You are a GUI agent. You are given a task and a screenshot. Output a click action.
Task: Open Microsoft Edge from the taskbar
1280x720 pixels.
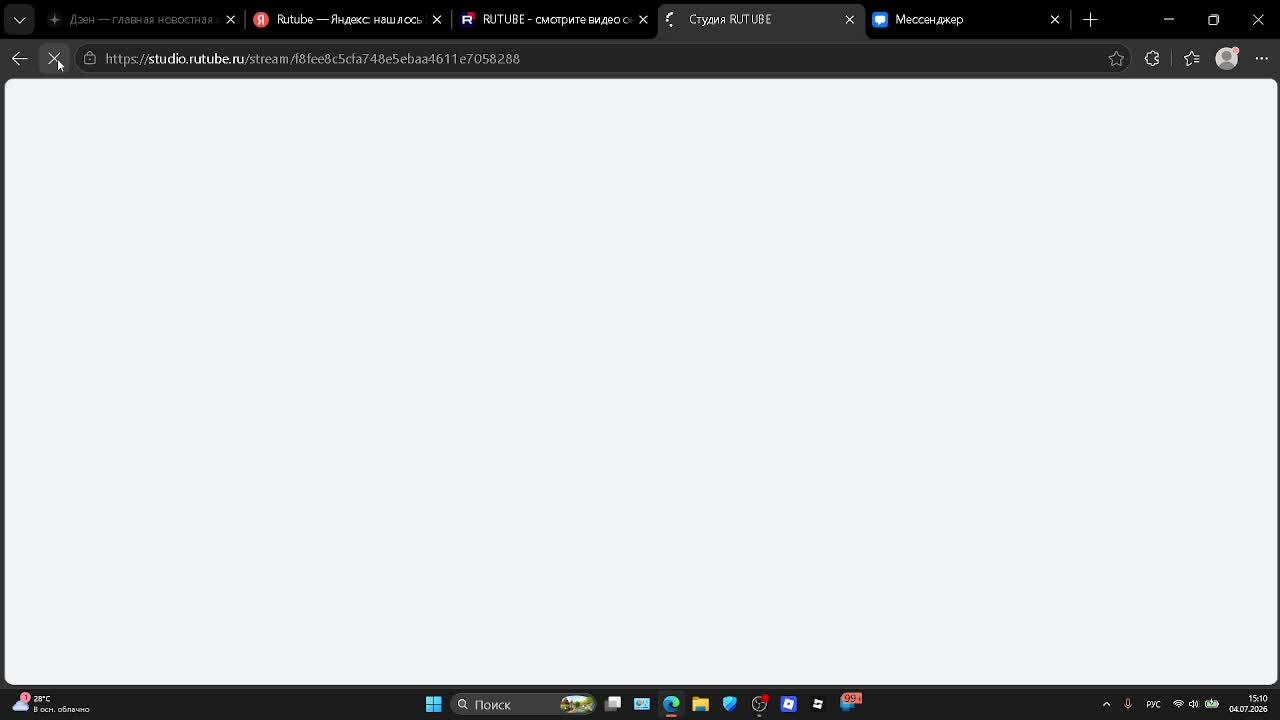tap(671, 704)
